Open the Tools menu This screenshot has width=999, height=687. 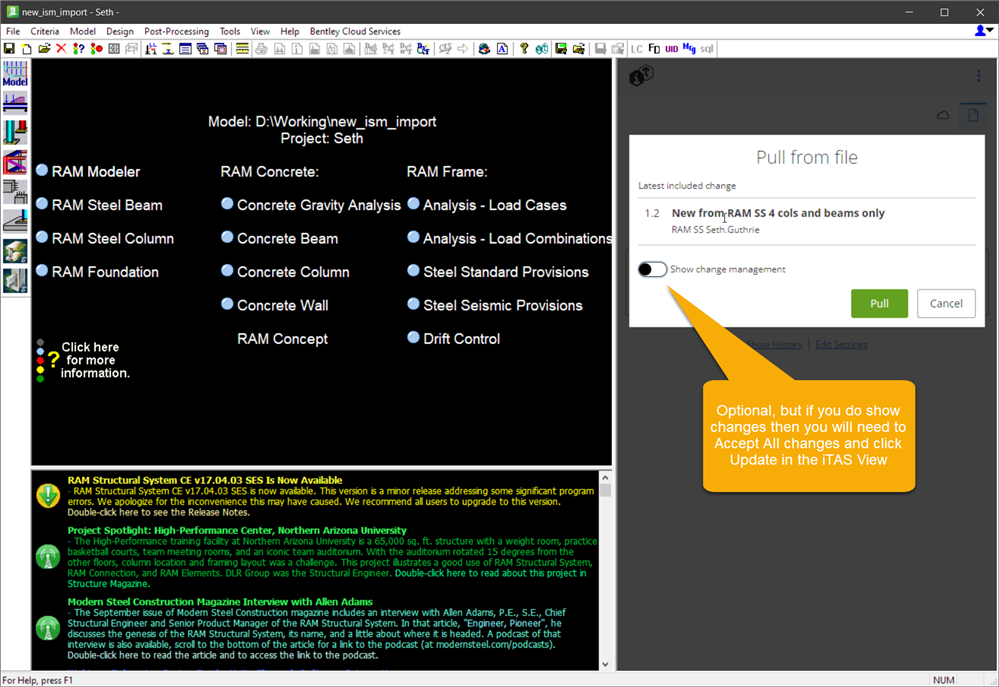[x=230, y=31]
